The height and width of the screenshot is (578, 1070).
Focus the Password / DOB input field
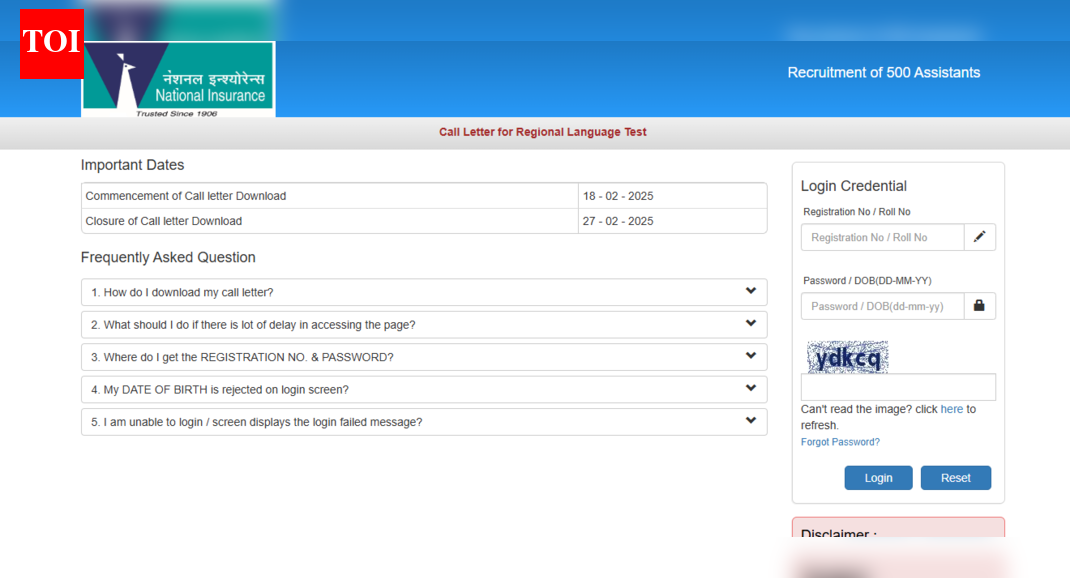882,306
